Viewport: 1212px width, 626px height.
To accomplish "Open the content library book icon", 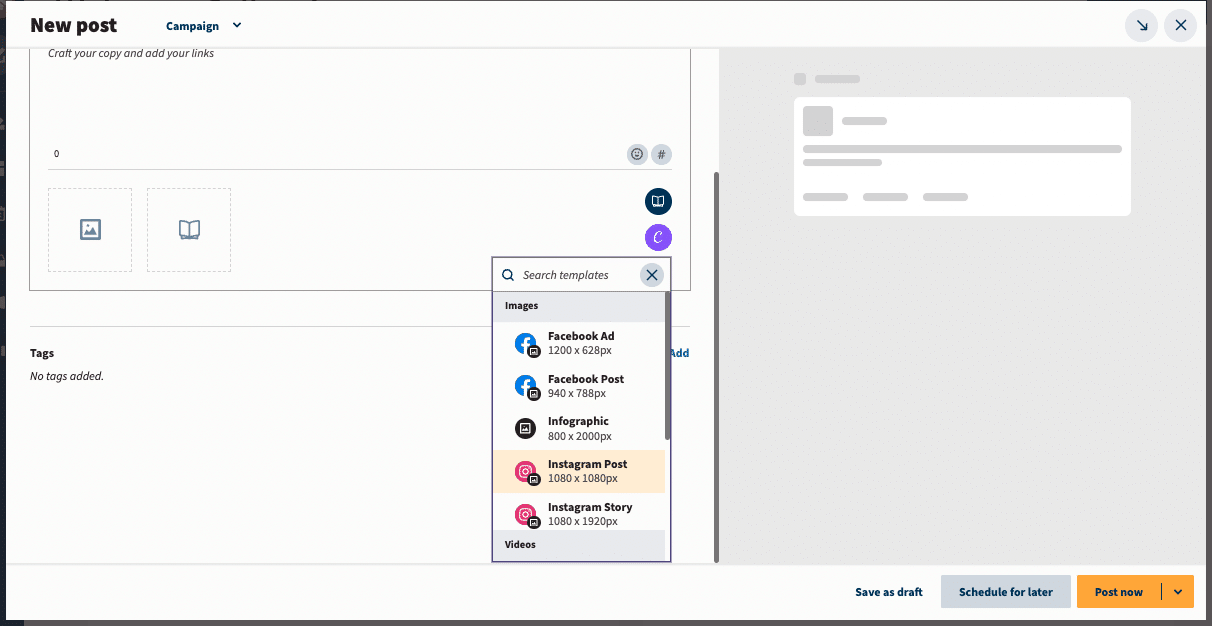I will point(658,201).
